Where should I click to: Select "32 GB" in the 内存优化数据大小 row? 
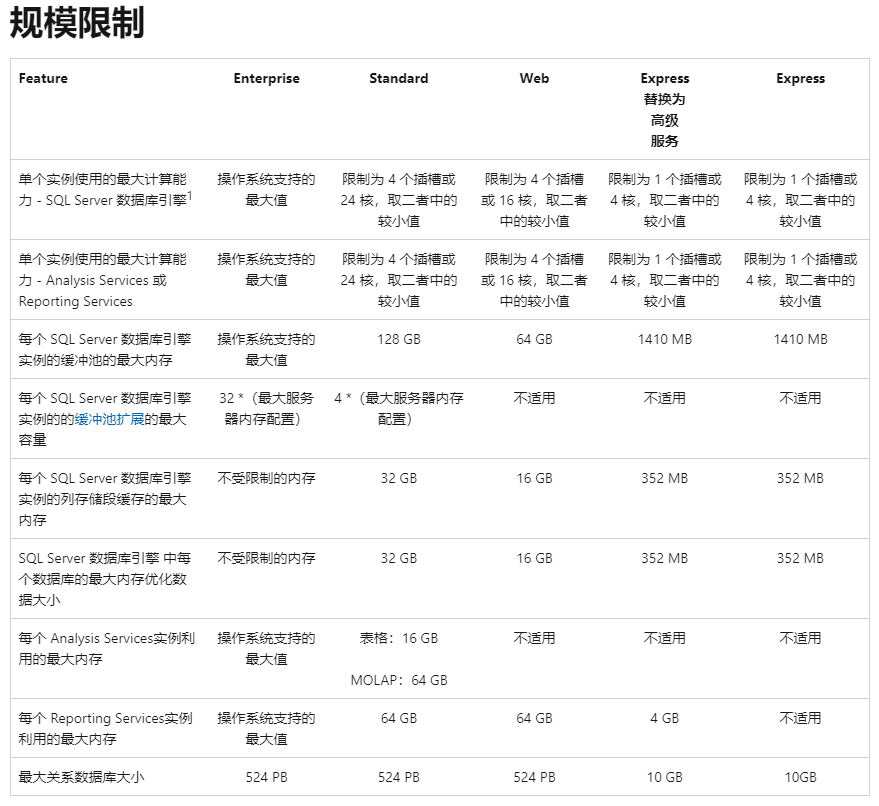pos(399,559)
